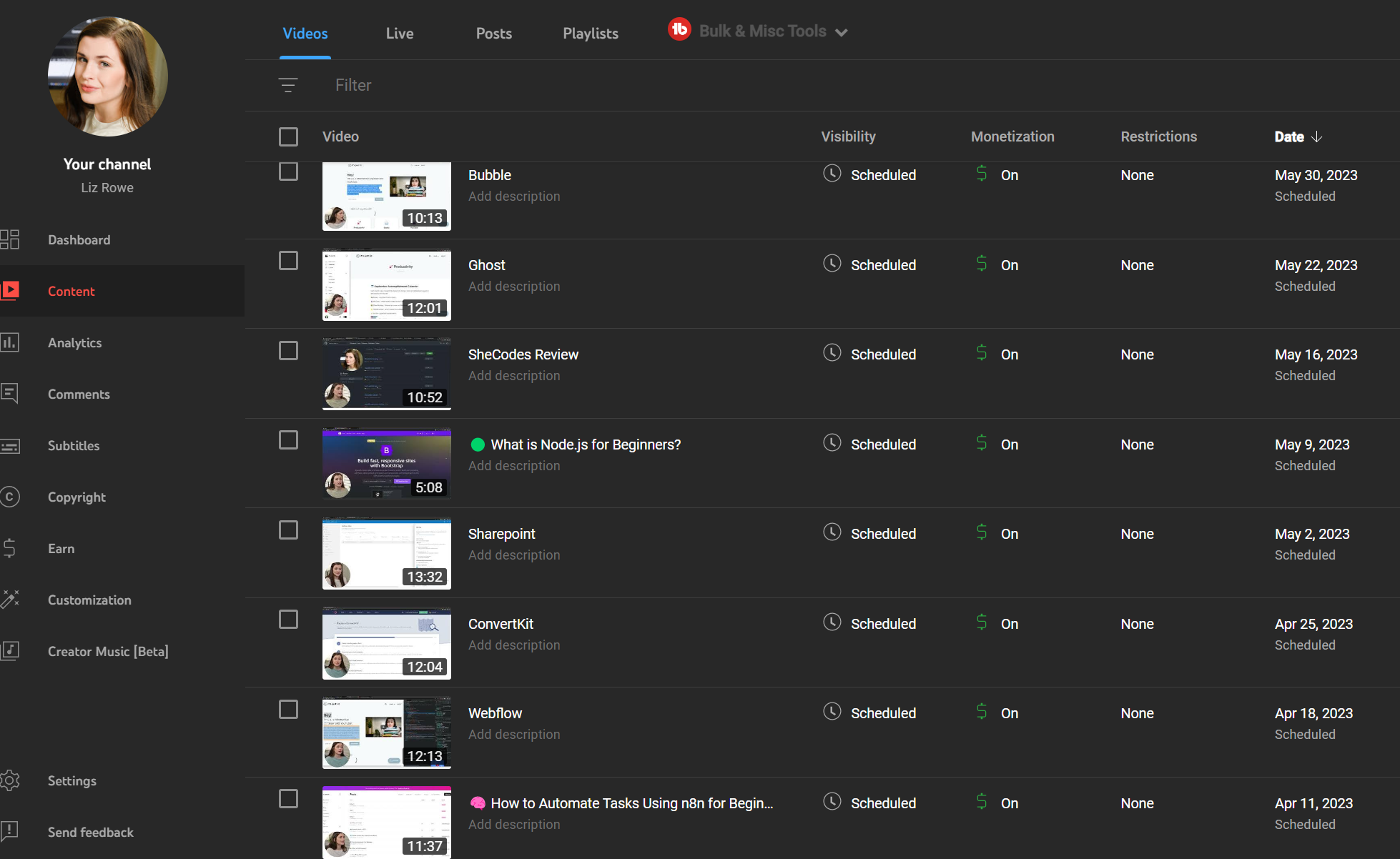The width and height of the screenshot is (1400, 859).
Task: Switch to the Posts tab
Action: click(494, 34)
